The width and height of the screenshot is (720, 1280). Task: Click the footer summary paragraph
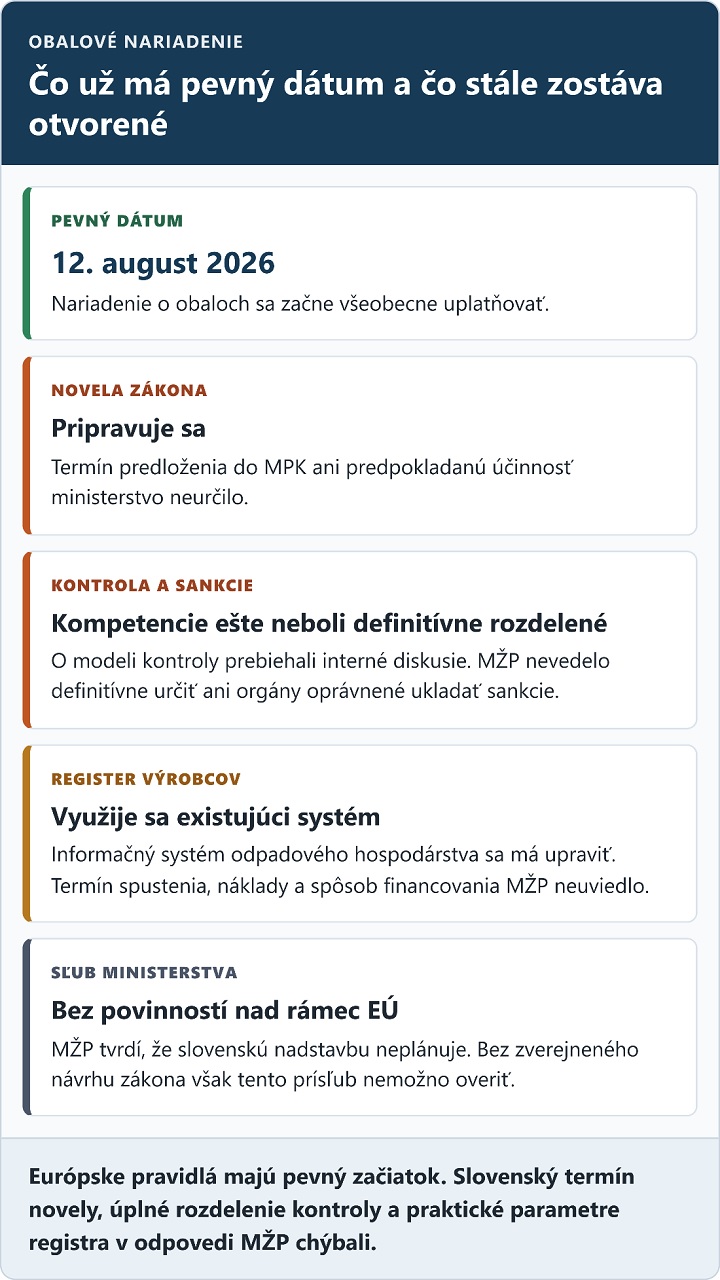click(332, 1209)
